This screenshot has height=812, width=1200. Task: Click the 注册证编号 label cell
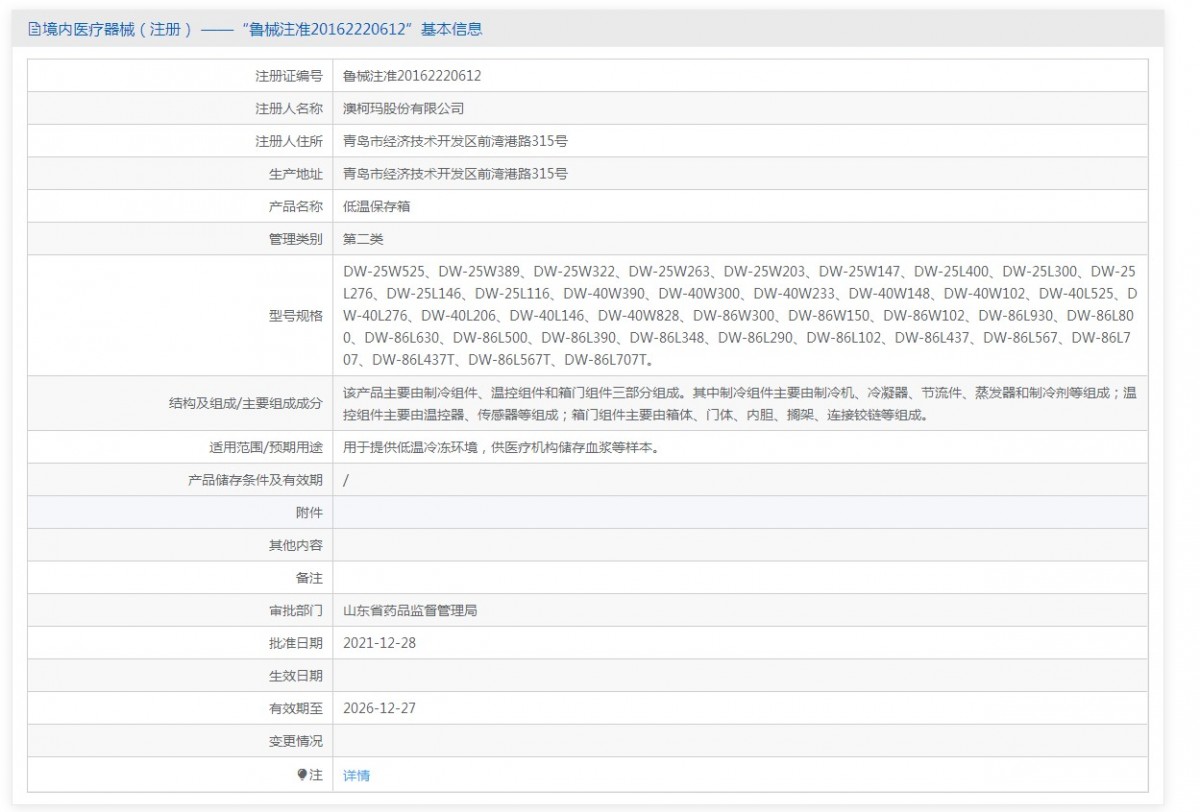pos(180,75)
